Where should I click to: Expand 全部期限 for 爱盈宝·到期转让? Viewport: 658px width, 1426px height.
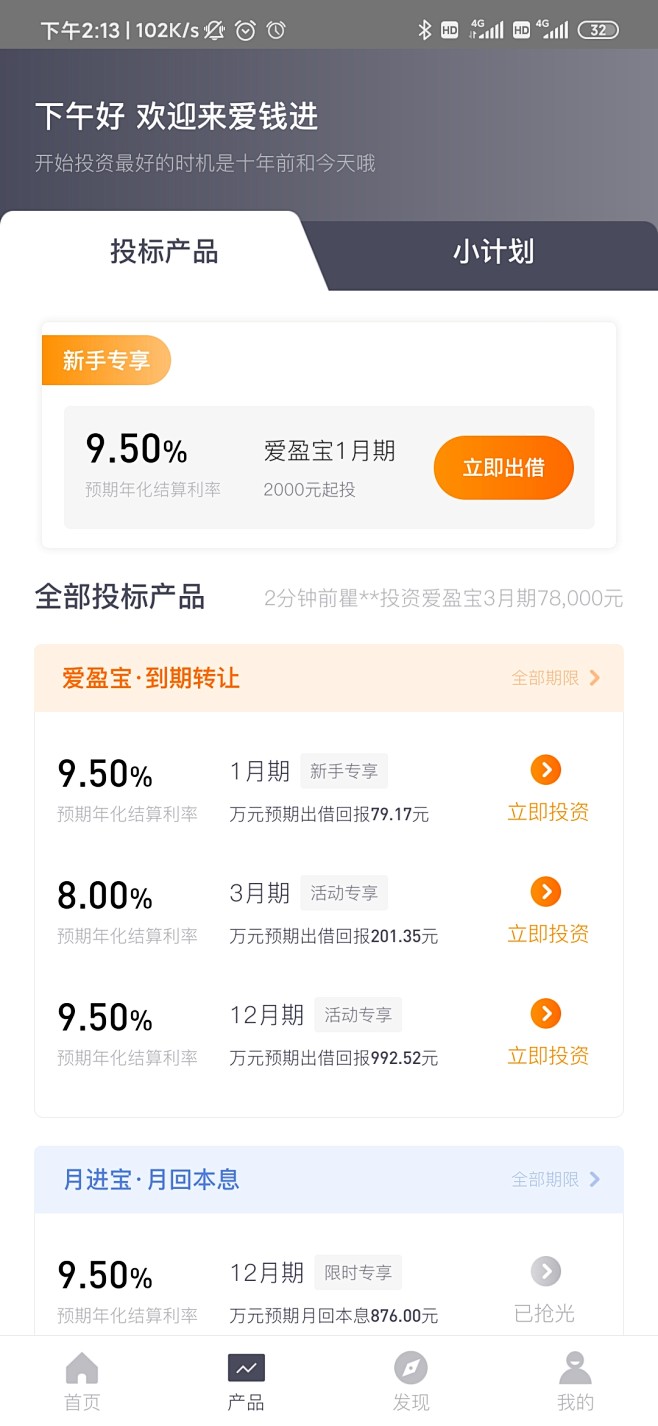pos(556,678)
